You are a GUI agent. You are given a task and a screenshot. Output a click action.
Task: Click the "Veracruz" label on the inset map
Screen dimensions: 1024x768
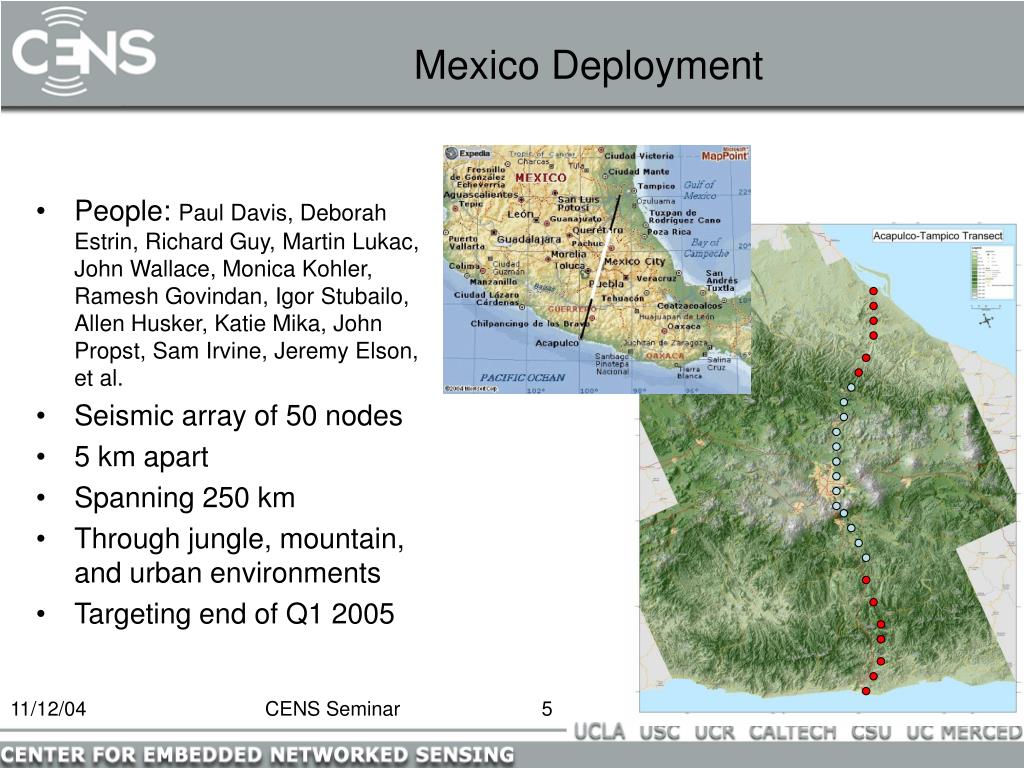656,278
